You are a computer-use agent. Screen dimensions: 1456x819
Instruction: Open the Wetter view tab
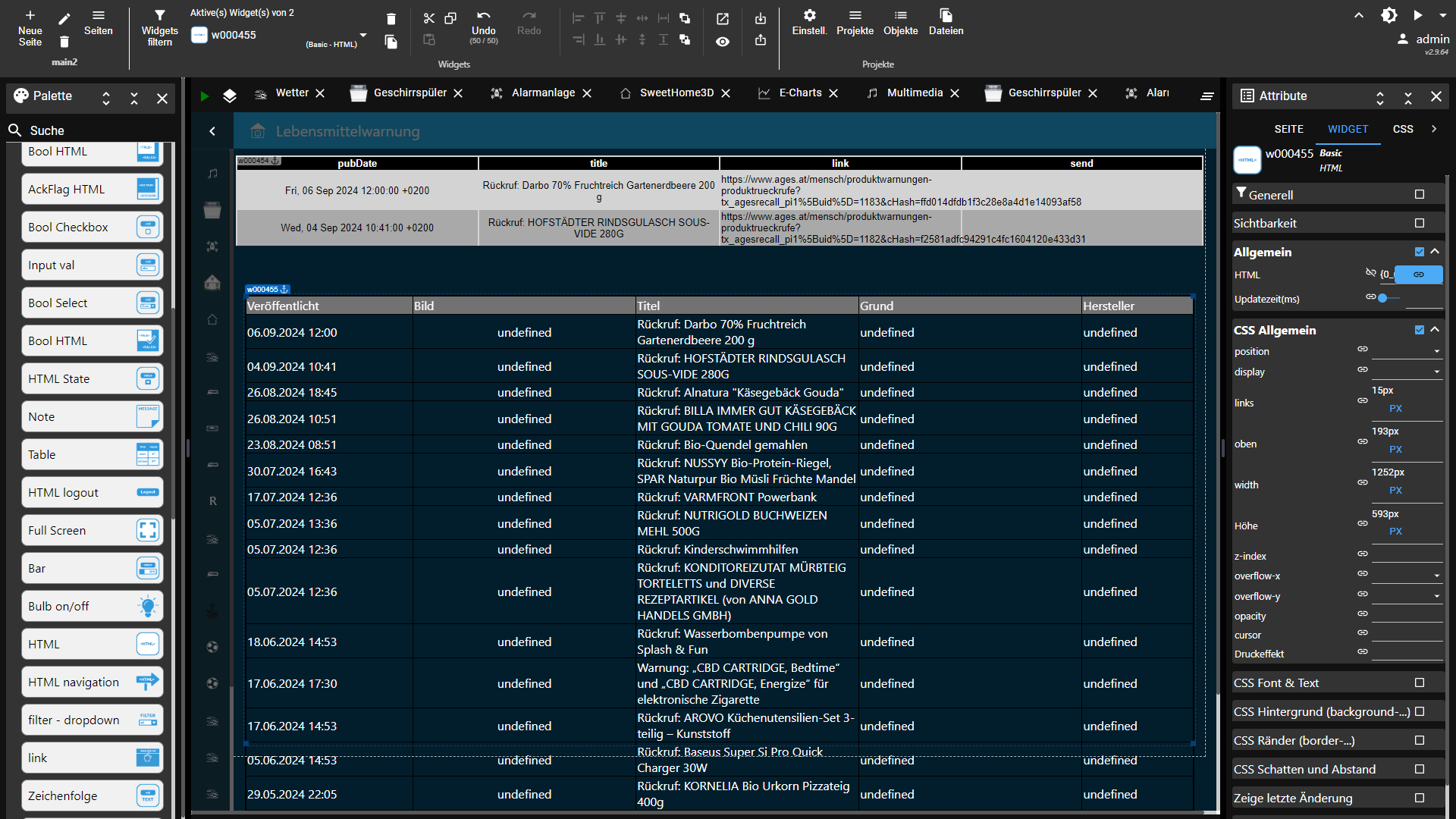point(292,93)
